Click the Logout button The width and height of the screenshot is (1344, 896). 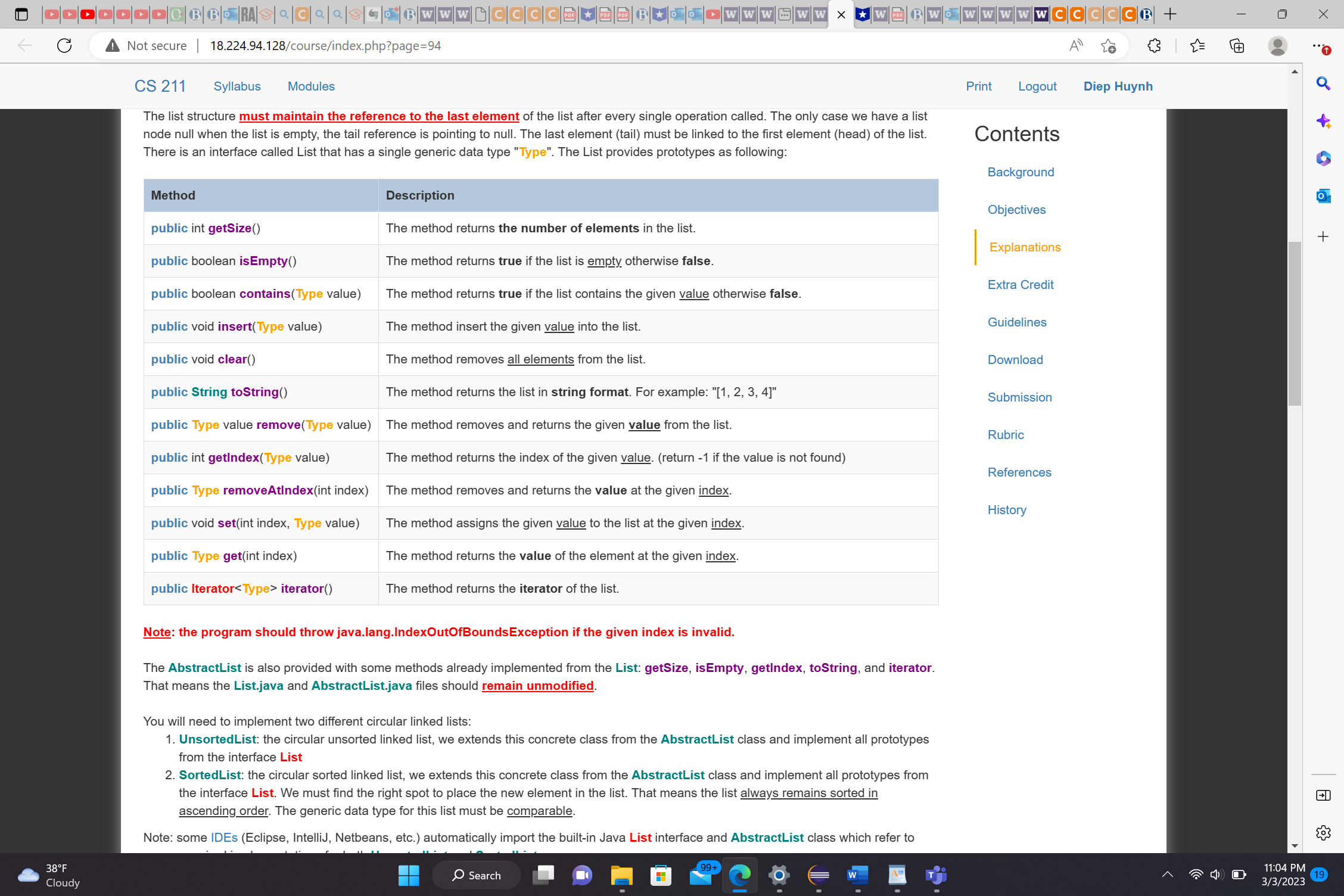pyautogui.click(x=1037, y=86)
